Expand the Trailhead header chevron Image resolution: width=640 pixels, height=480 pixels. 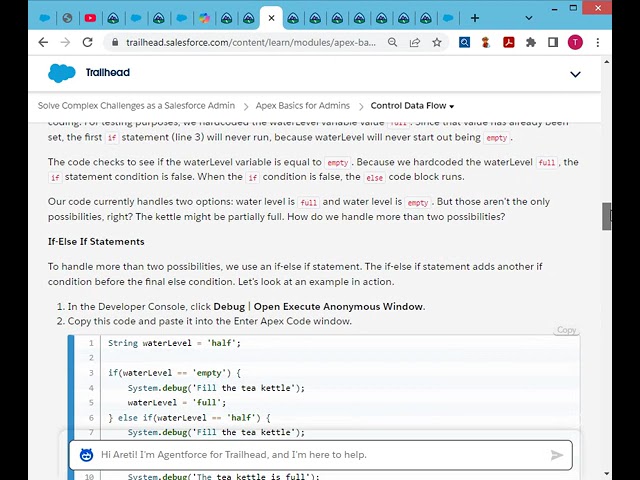(x=575, y=74)
